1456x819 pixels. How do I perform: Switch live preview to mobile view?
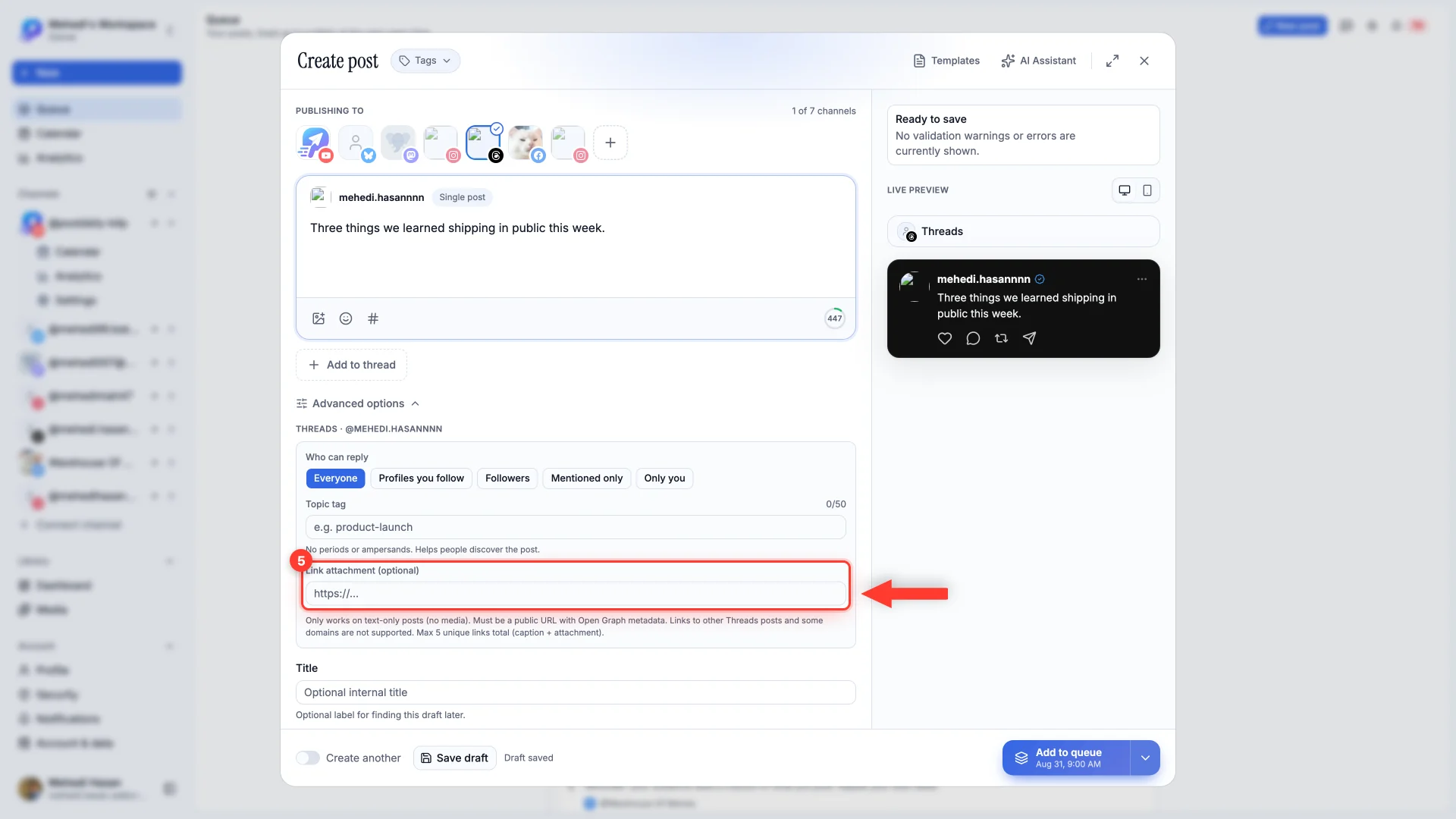click(1147, 190)
